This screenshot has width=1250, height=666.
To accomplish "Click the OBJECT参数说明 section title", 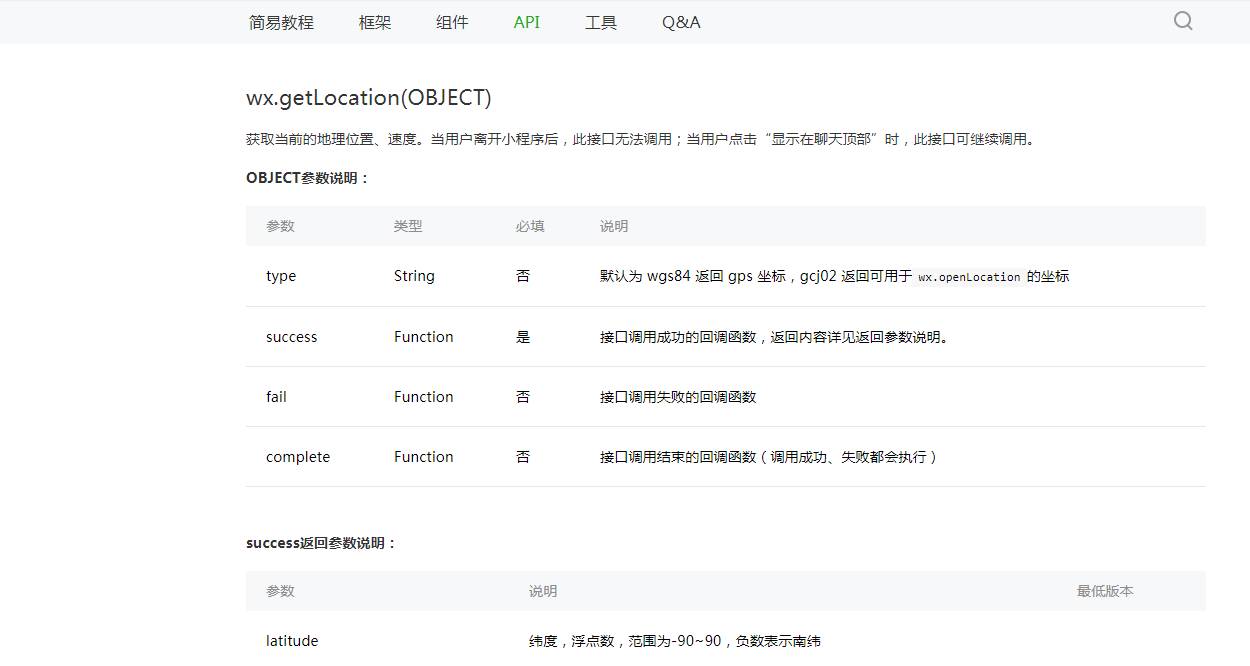I will (308, 178).
